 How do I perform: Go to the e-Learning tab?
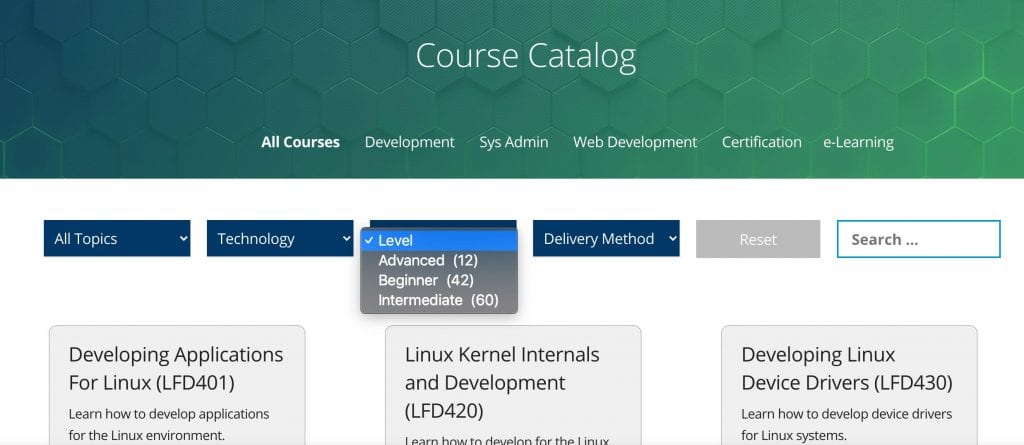(858, 142)
